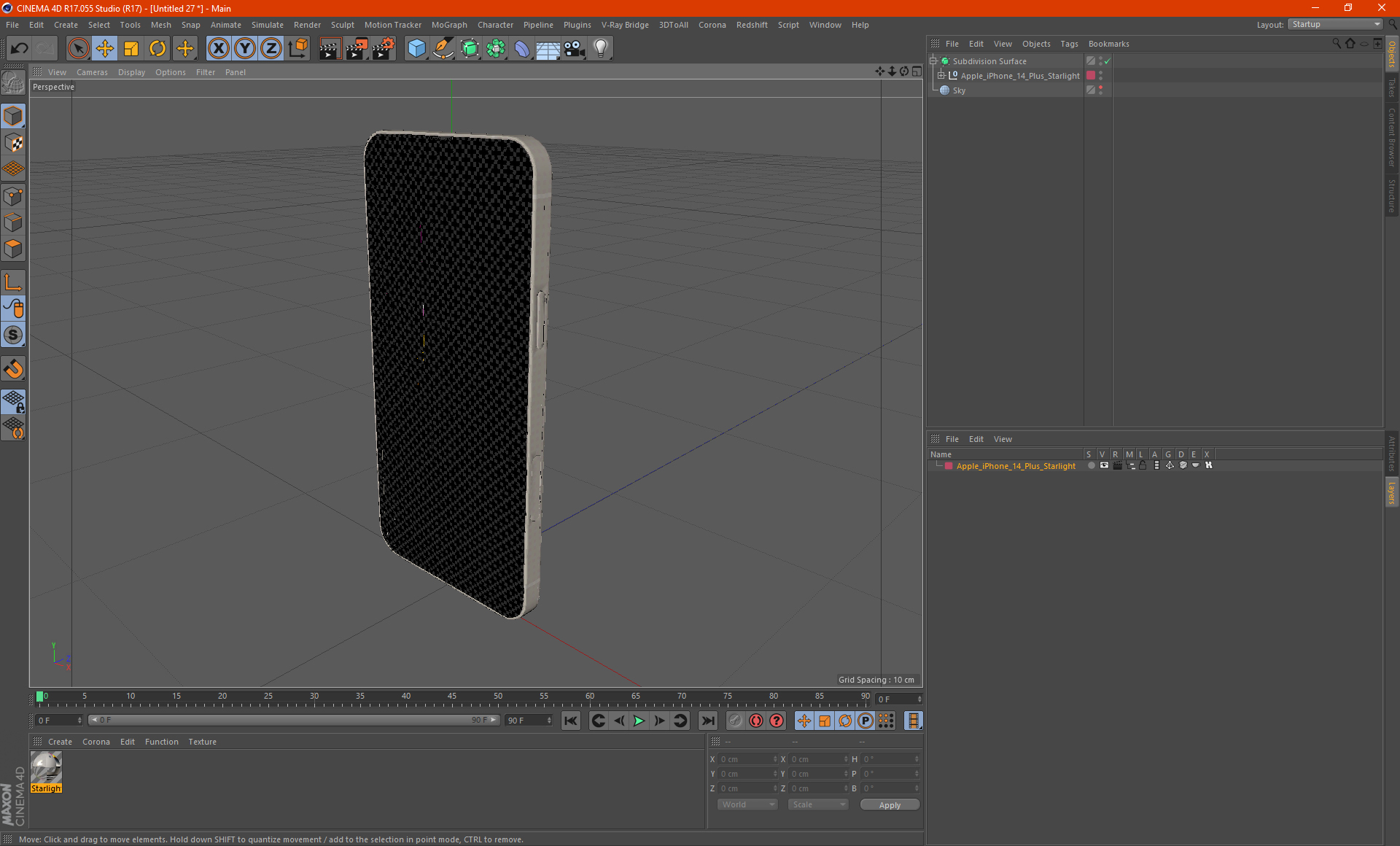Click the X position input field
This screenshot has height=846, width=1400.
pyautogui.click(x=749, y=759)
